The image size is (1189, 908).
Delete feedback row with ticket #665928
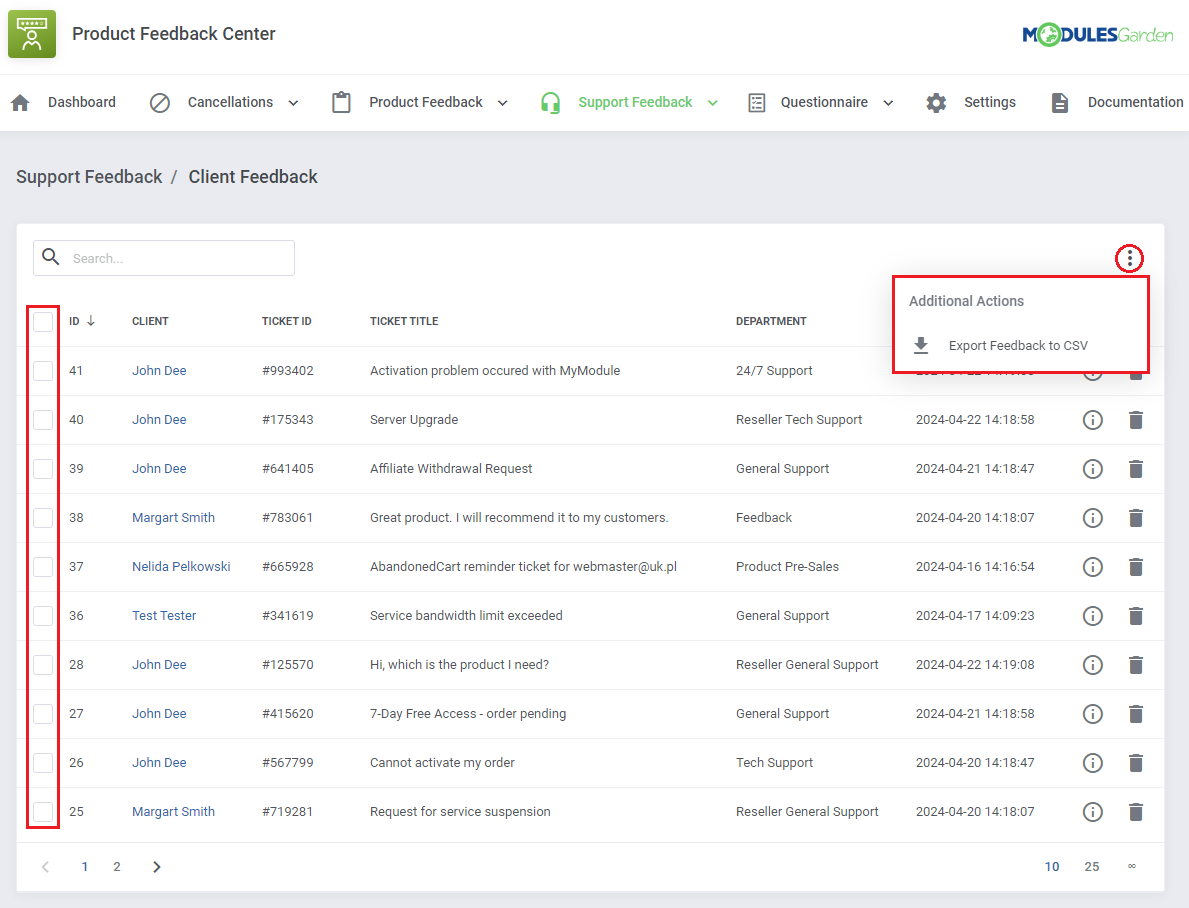(x=1136, y=567)
